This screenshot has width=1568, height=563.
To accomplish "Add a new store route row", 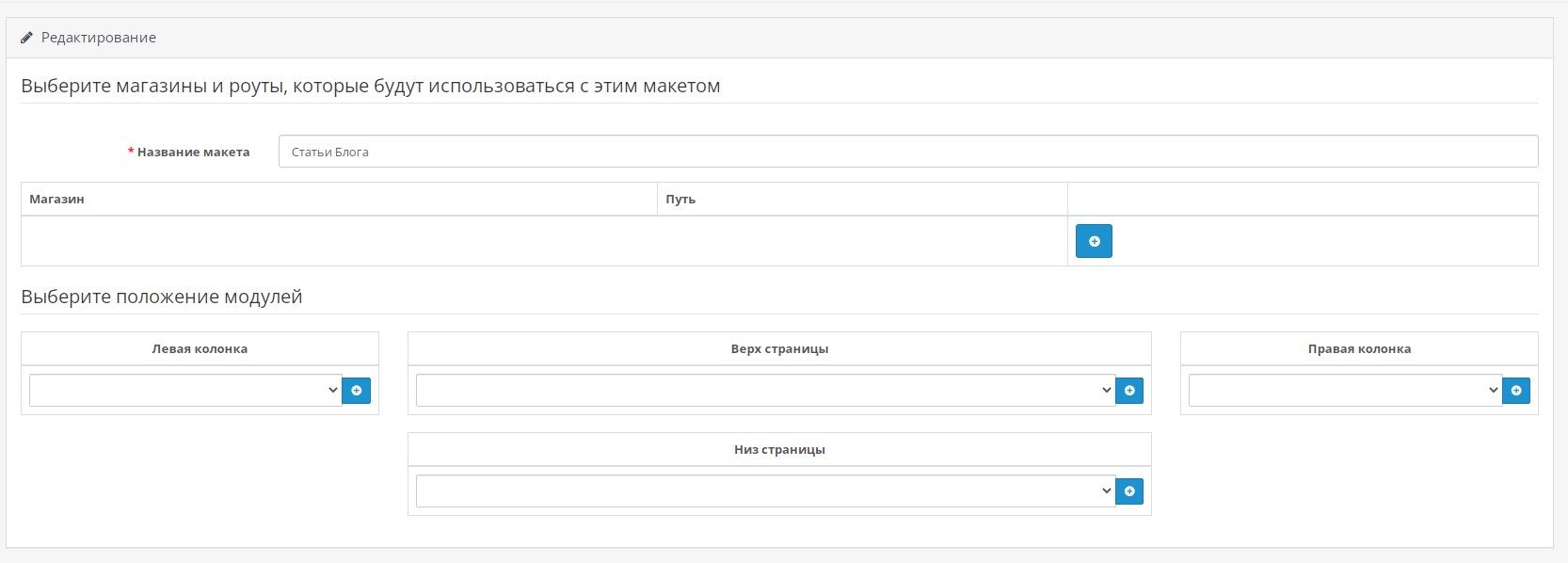I will point(1094,241).
